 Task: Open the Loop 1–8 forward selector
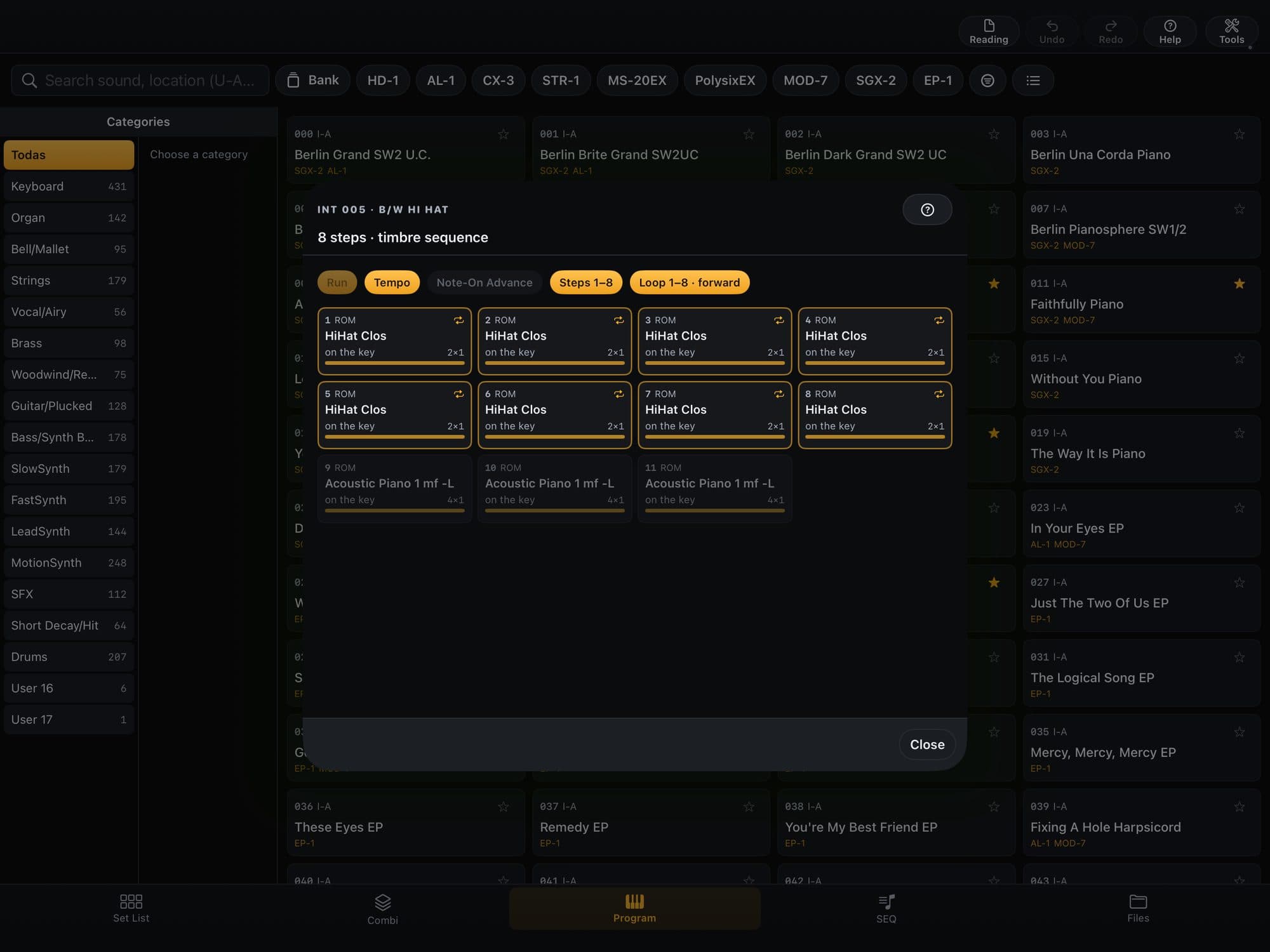(689, 282)
